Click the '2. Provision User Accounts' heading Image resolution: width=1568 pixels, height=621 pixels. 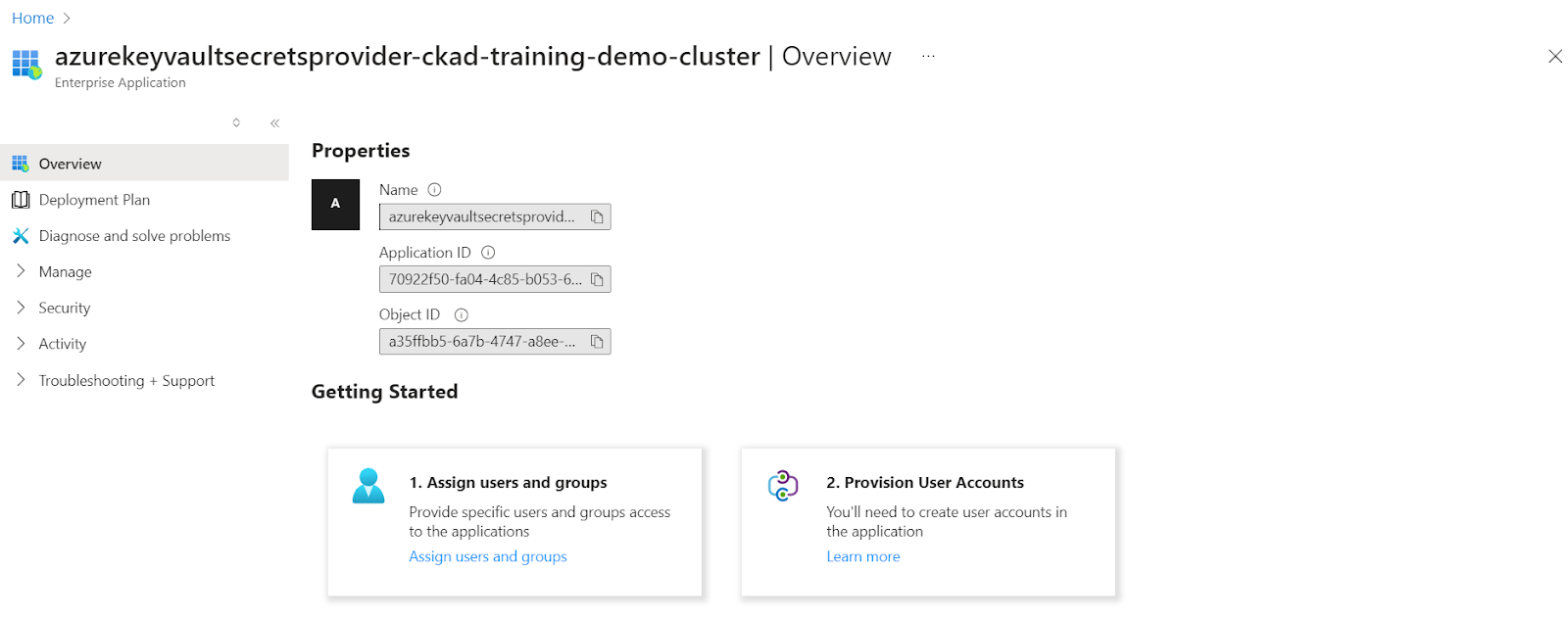pyautogui.click(x=925, y=483)
